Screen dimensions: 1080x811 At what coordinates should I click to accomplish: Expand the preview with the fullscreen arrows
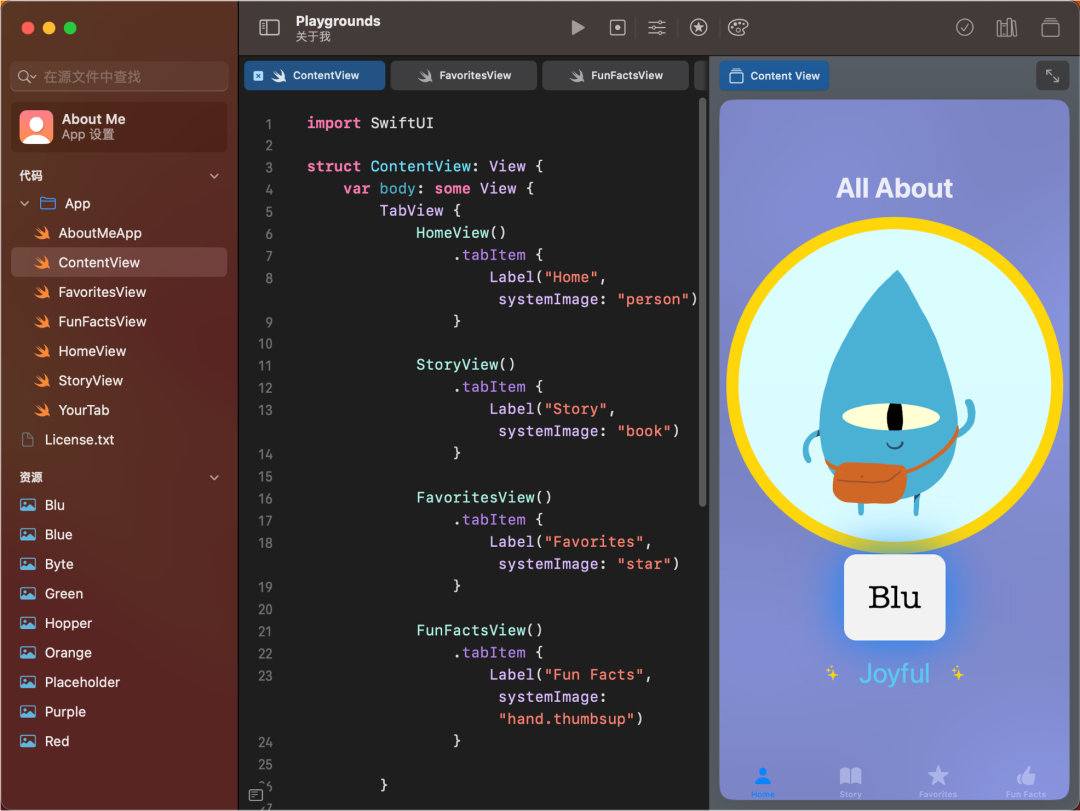click(x=1052, y=76)
